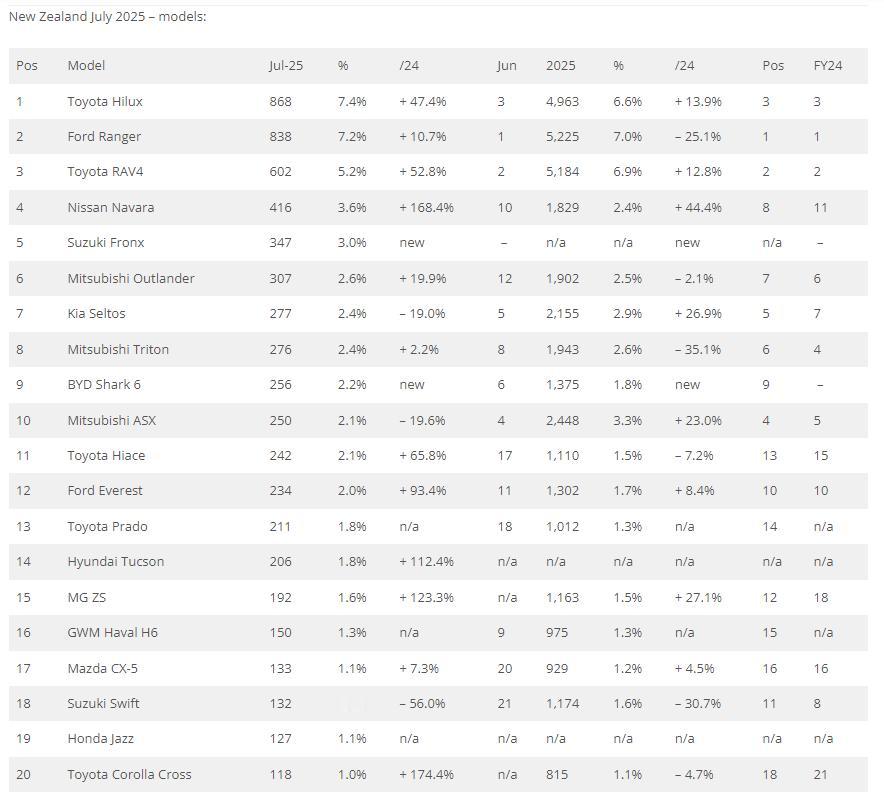Select the Nissan Navara model cell
Image resolution: width=884 pixels, height=793 pixels.
pos(110,207)
